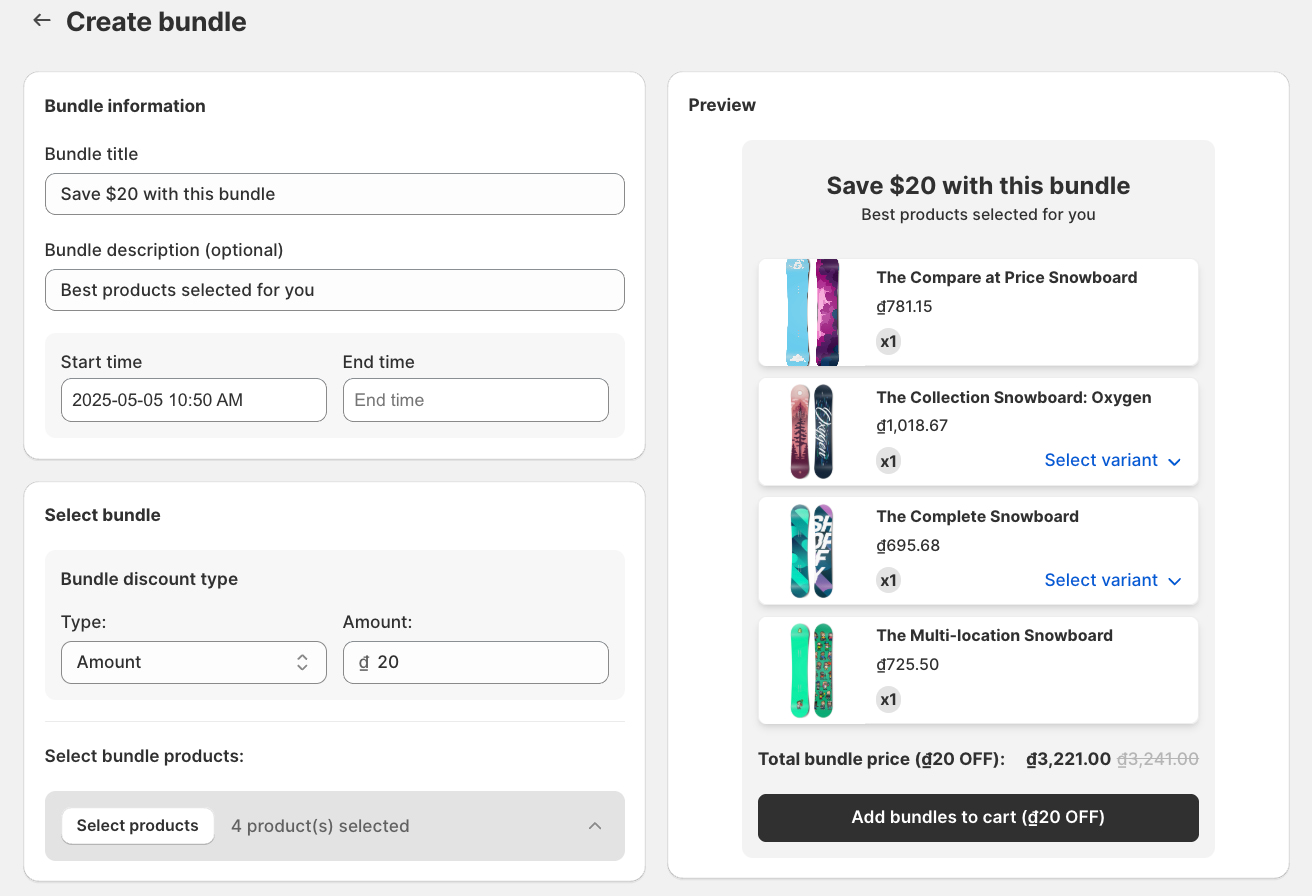Open Select variant for The Complete Snowboard
The height and width of the screenshot is (896, 1312).
click(x=1113, y=580)
